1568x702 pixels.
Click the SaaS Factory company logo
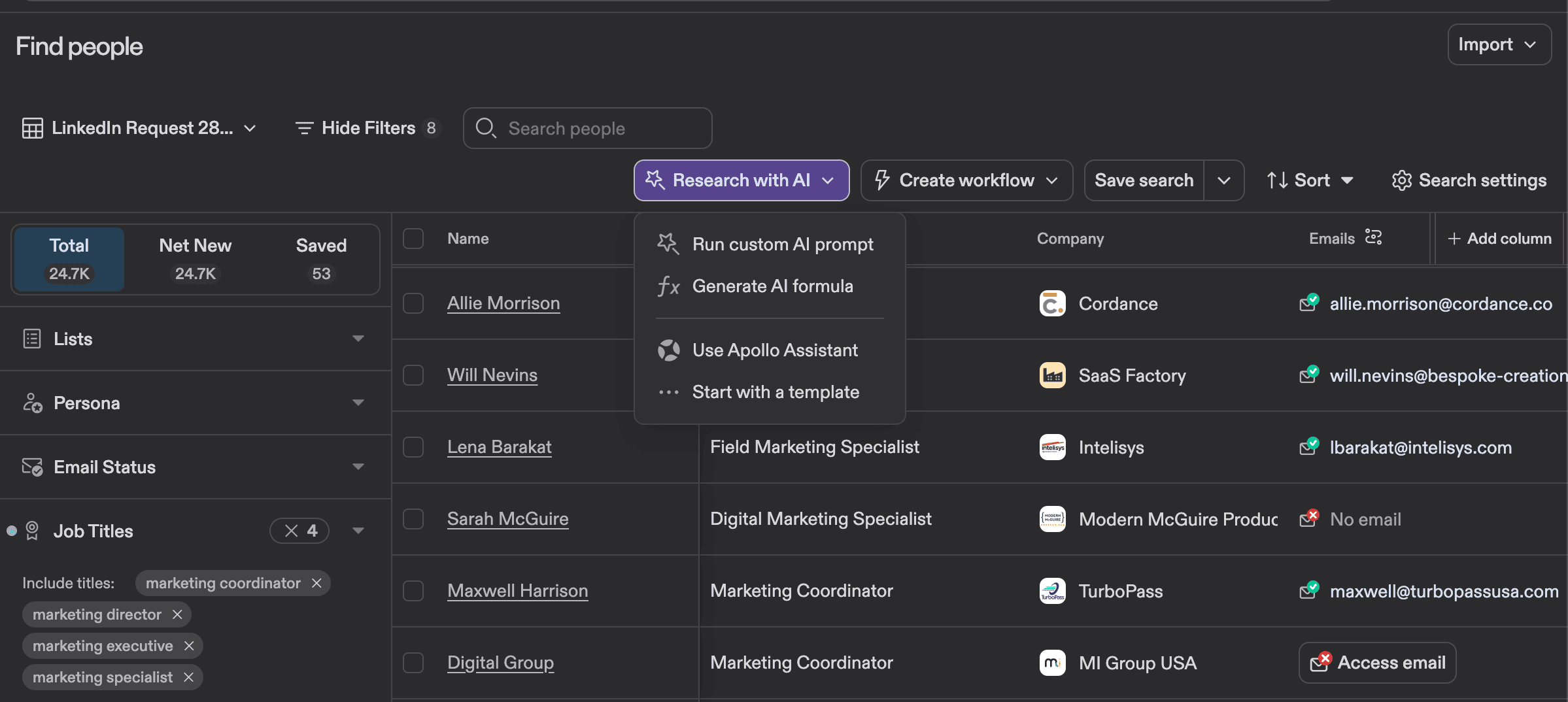coord(1052,375)
